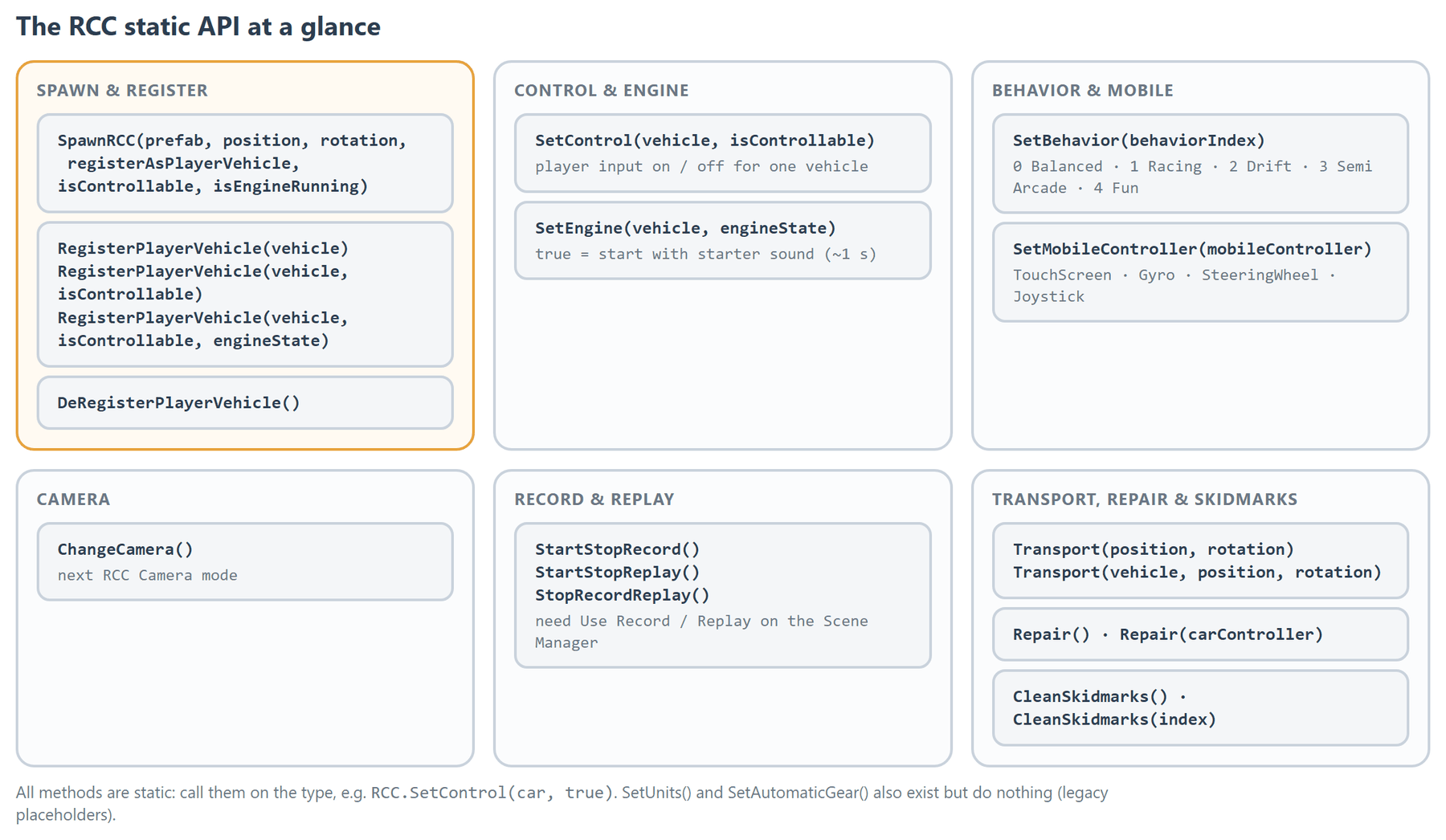The width and height of the screenshot is (1446, 840).
Task: Select SetControl(vehicle, isControllable) text
Action: tap(705, 141)
